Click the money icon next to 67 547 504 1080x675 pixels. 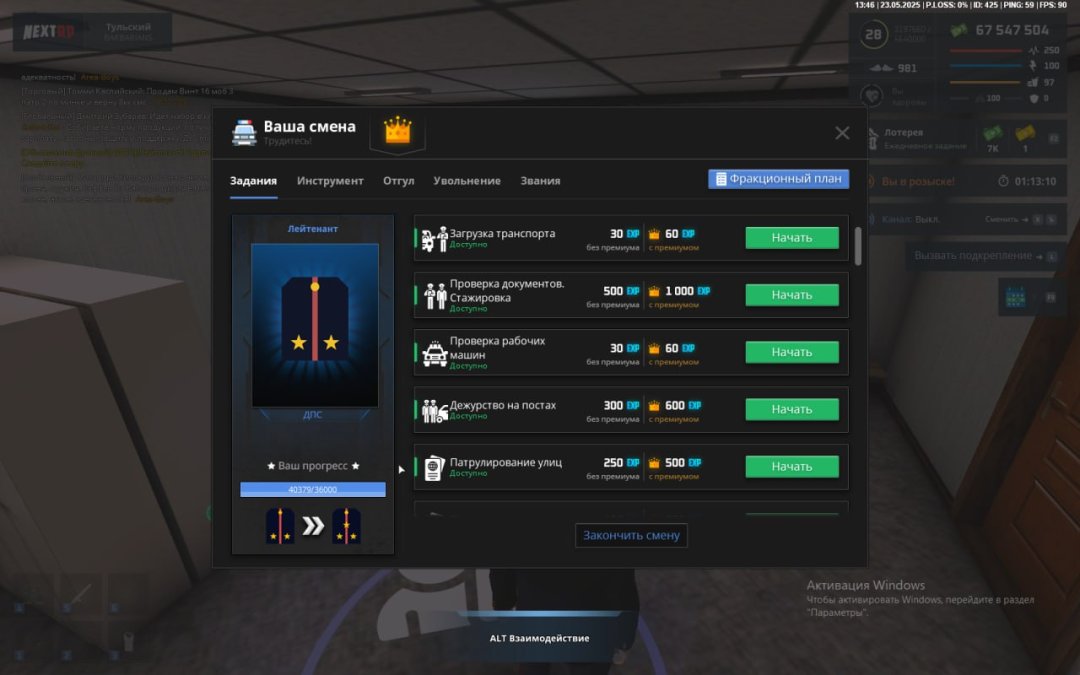coord(959,30)
